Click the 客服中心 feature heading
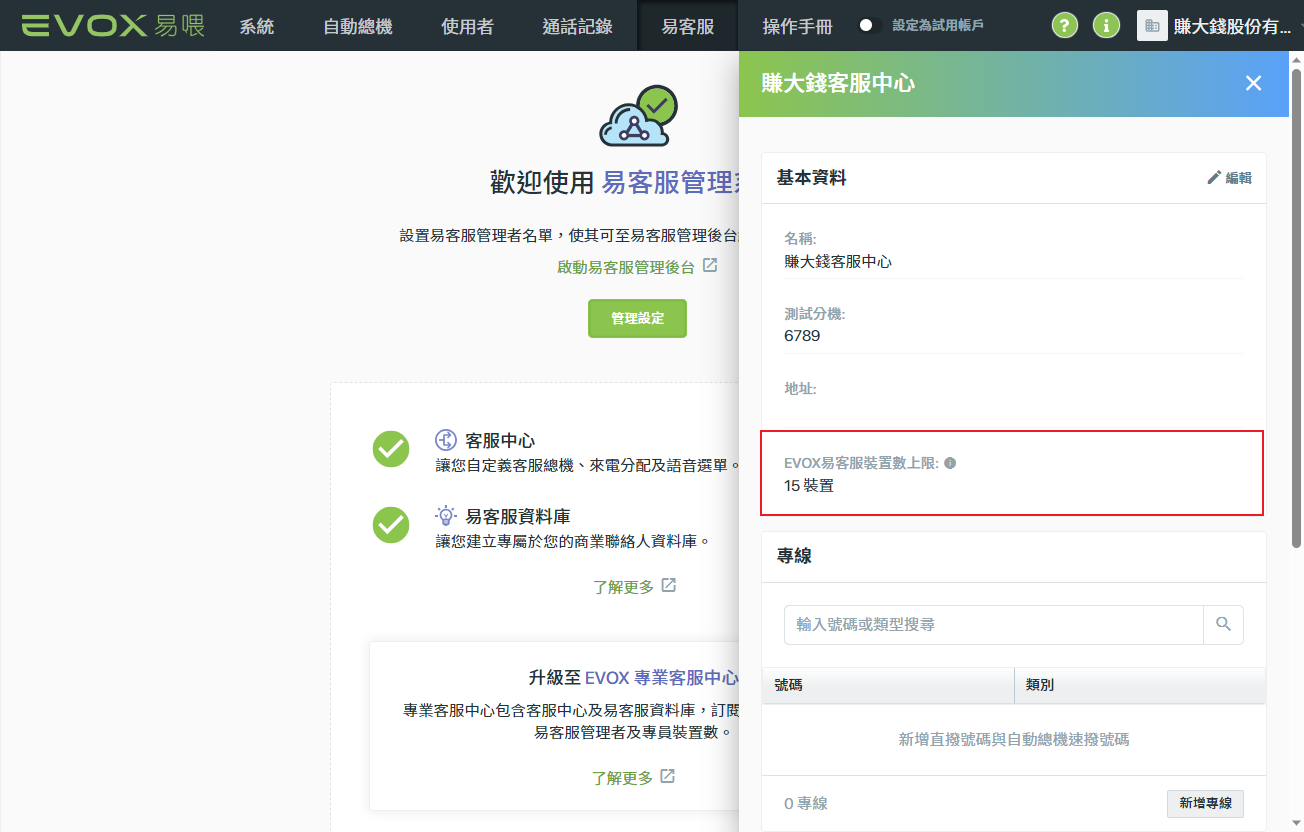Image resolution: width=1304 pixels, height=832 pixels. 500,441
